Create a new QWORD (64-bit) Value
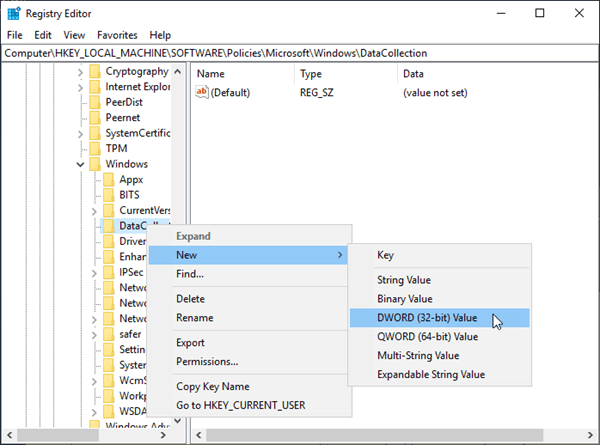The image size is (600, 445). pyautogui.click(x=440, y=337)
